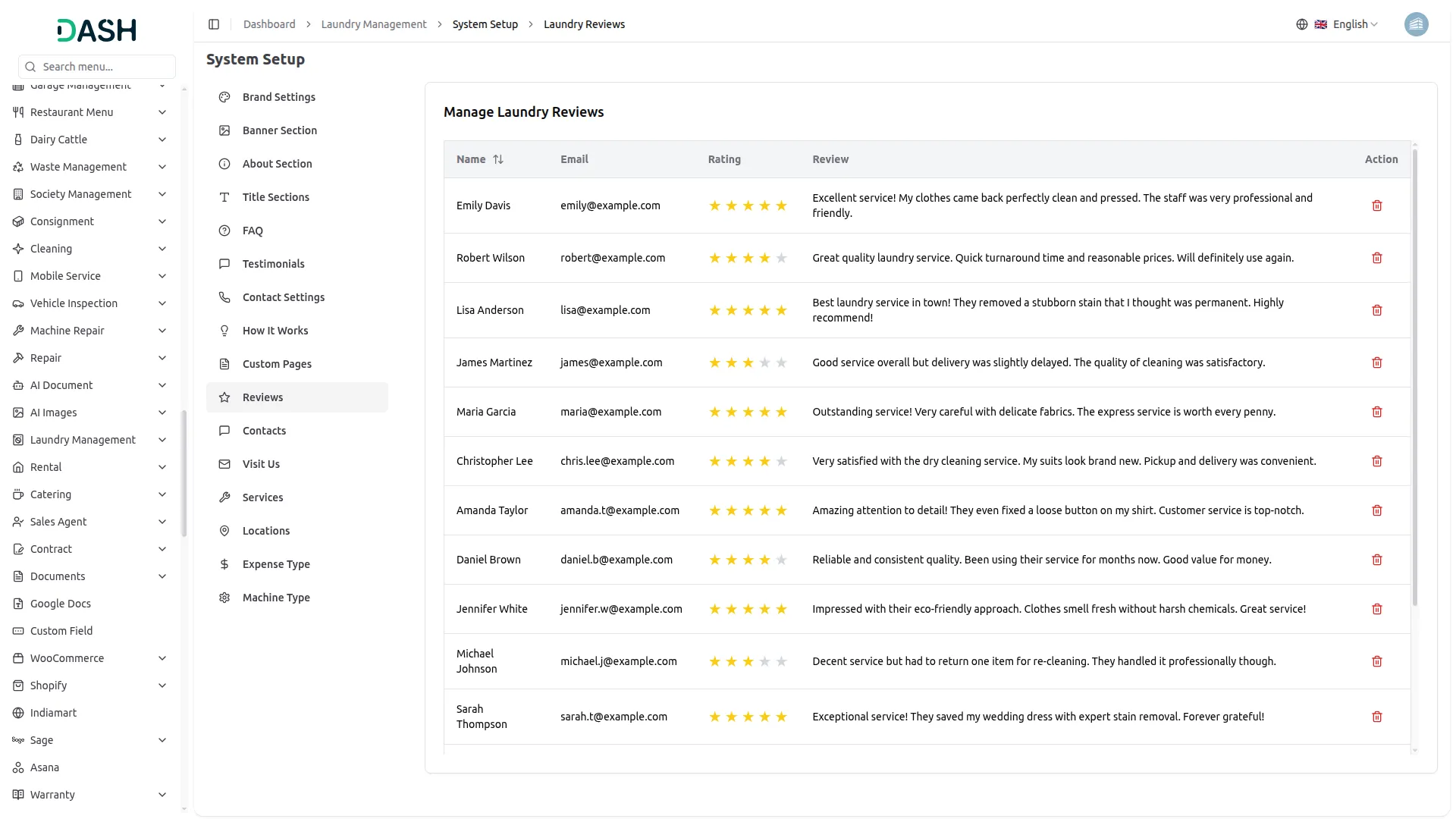Click trash icon in Christopher Lee row
Image resolution: width=1456 pixels, height=819 pixels.
(x=1377, y=461)
